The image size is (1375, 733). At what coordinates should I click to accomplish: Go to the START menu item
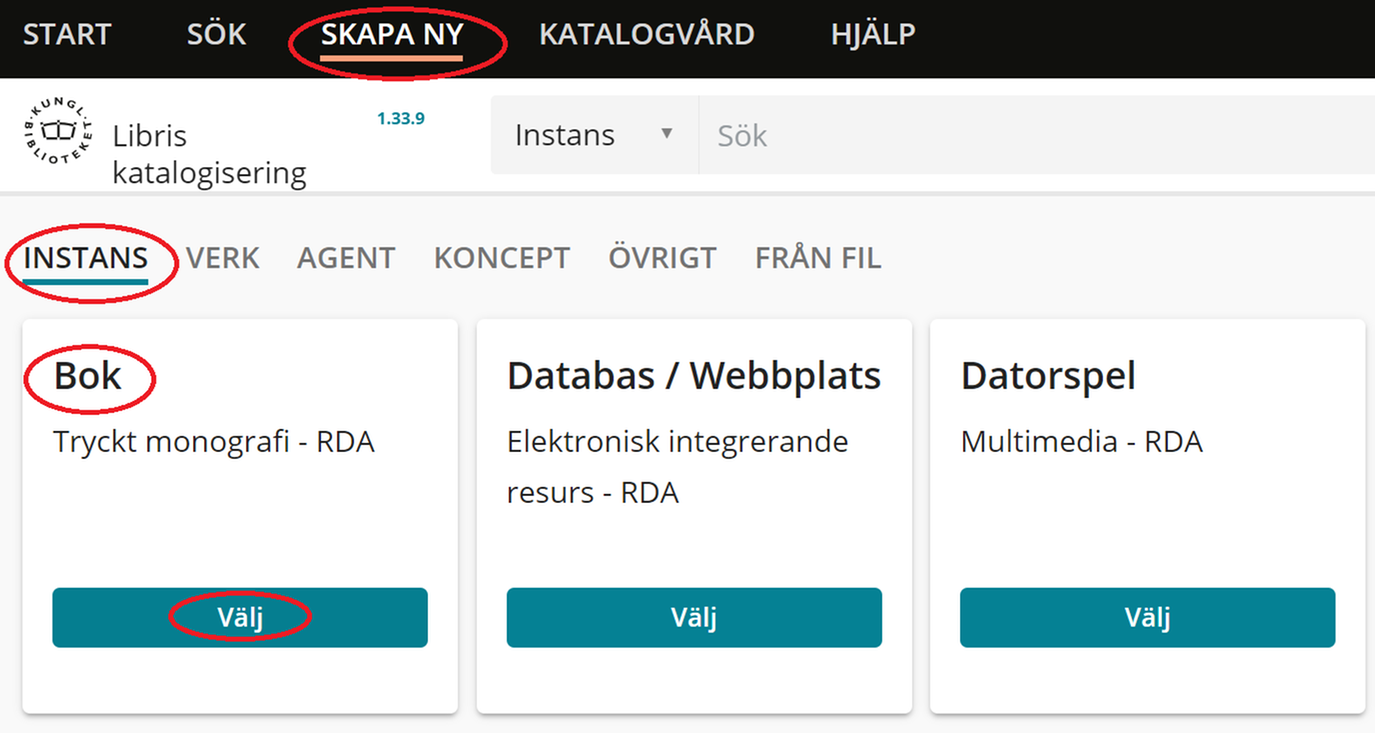click(66, 34)
